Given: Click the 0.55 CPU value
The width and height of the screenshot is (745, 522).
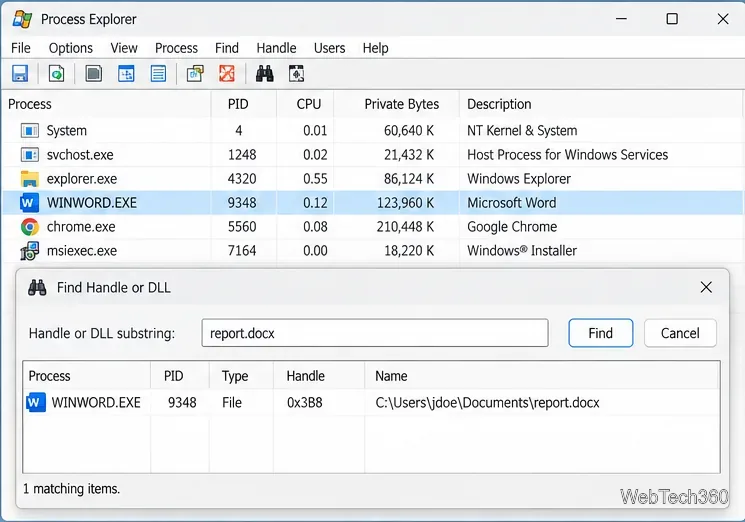Looking at the screenshot, I should pos(315,179).
